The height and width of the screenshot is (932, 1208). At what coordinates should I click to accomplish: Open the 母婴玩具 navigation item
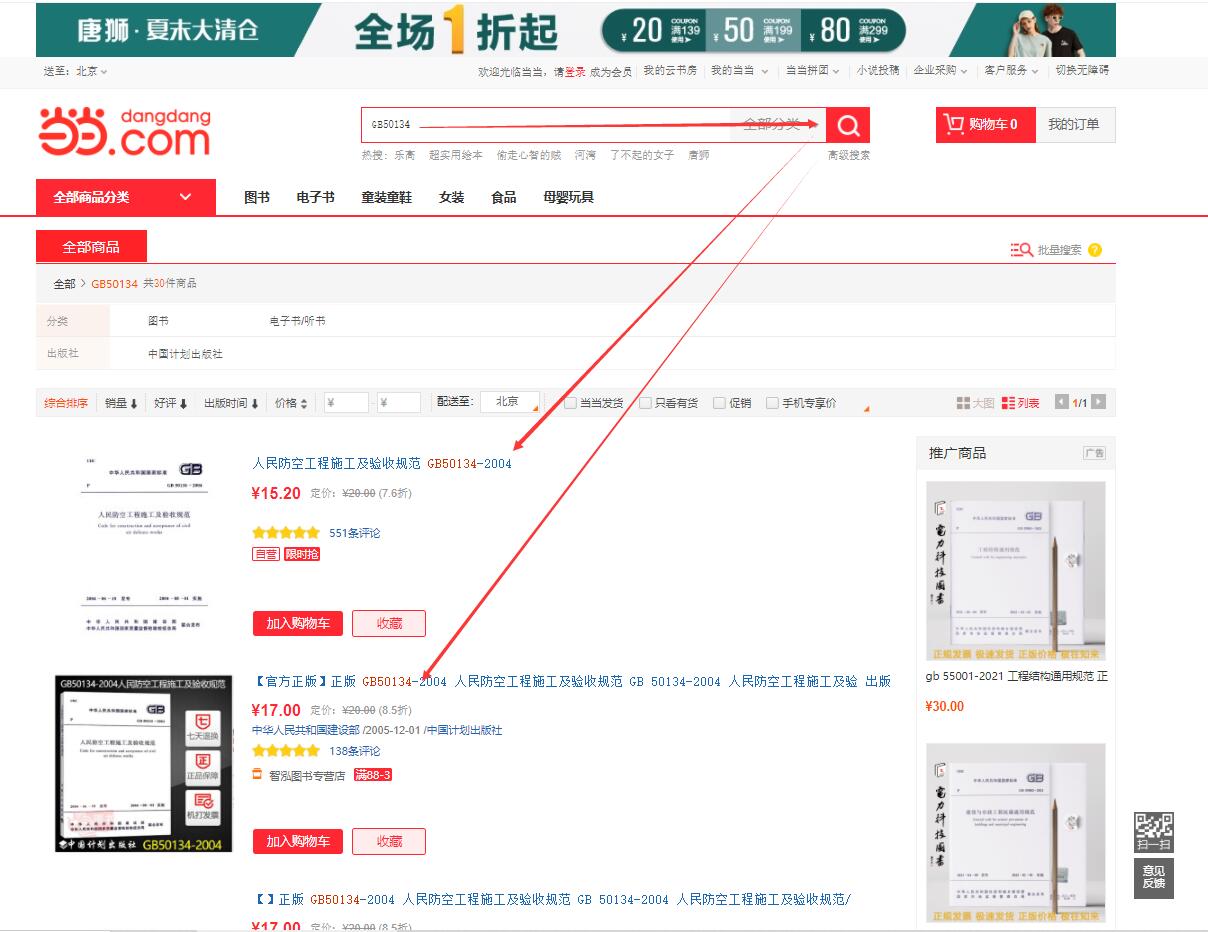click(568, 197)
